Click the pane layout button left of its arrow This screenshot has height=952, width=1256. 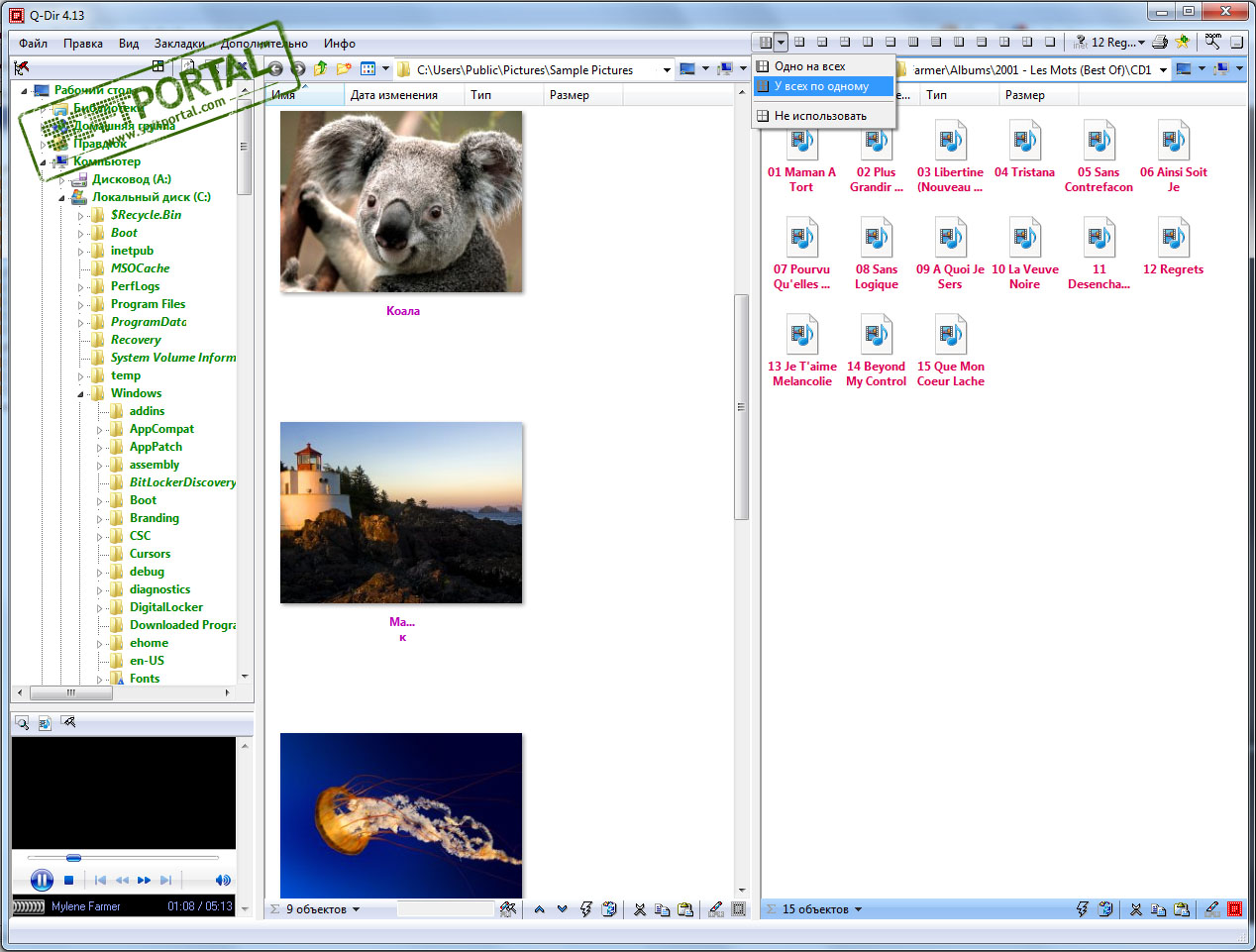[x=765, y=42]
